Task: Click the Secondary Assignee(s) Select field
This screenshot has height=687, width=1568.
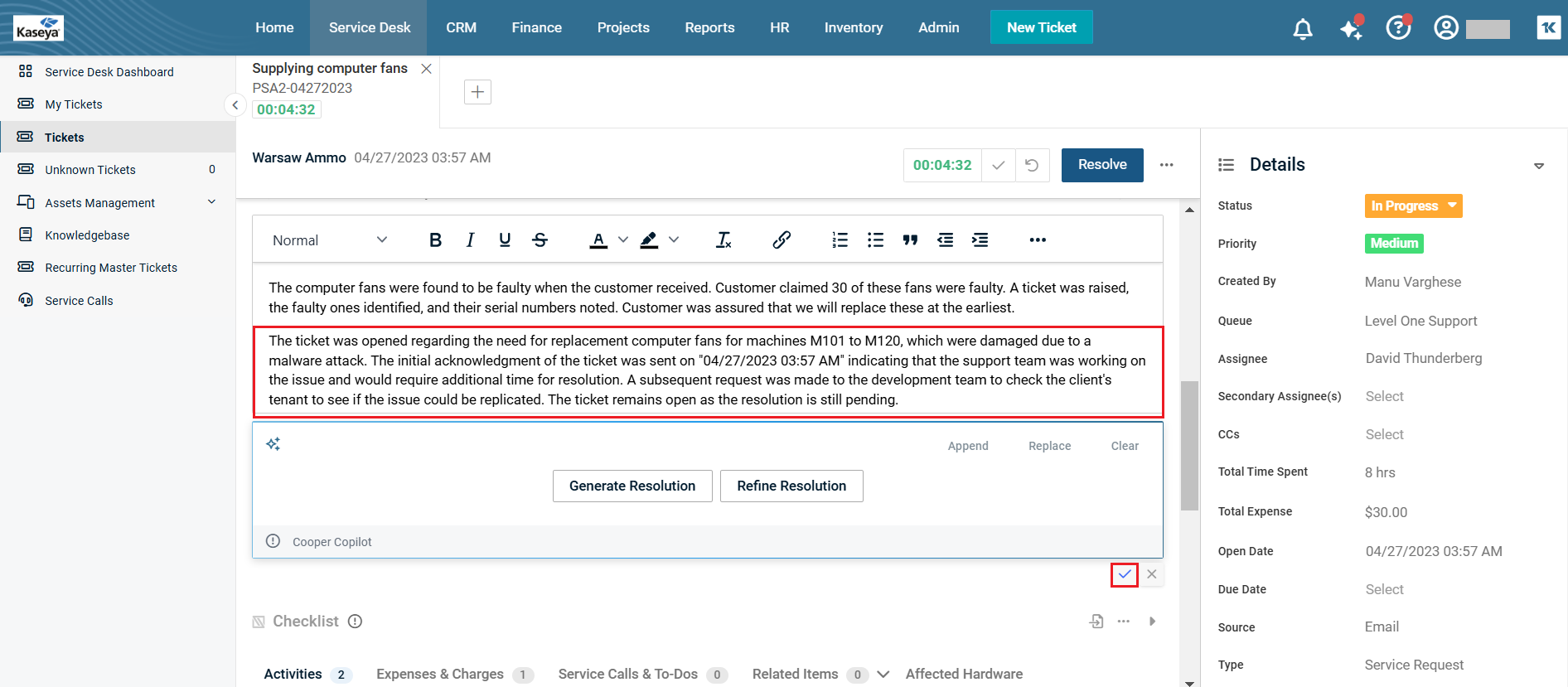Action: pyautogui.click(x=1384, y=396)
